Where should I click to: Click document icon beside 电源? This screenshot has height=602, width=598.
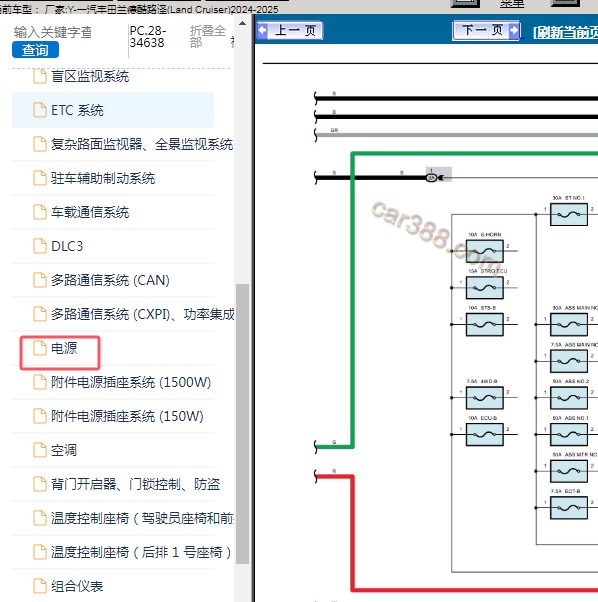(40, 348)
